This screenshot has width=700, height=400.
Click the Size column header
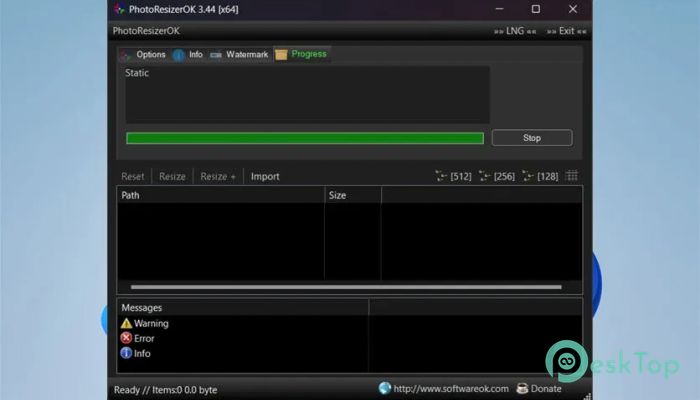pyautogui.click(x=353, y=195)
